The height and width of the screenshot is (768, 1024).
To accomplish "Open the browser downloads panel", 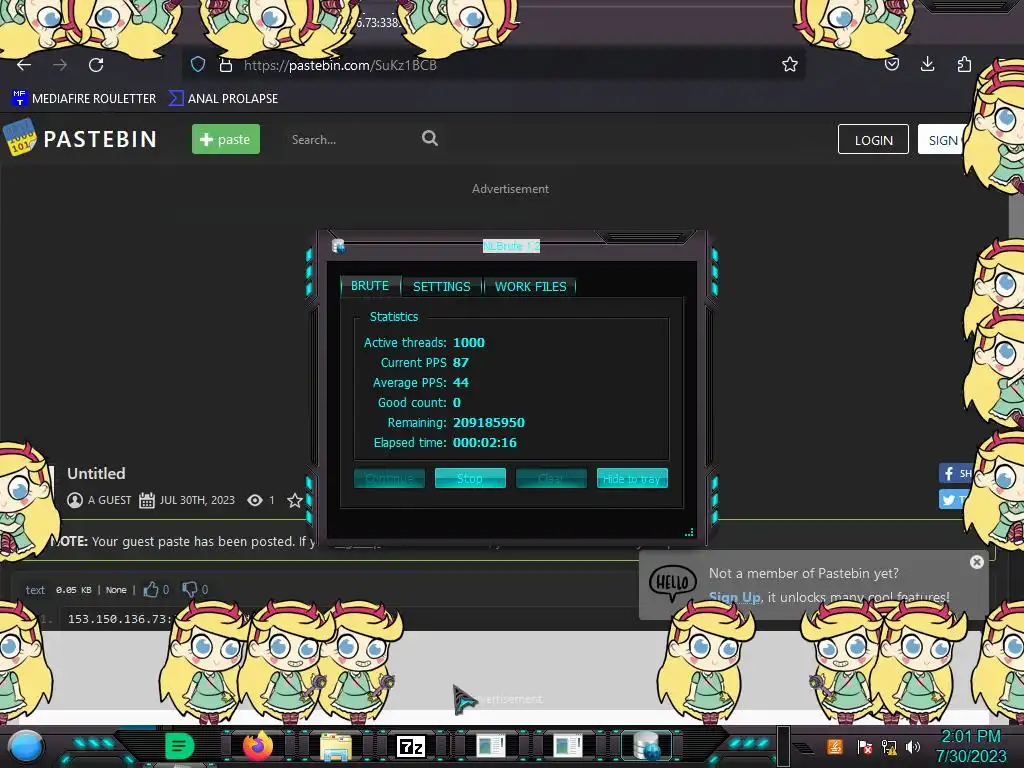I will (927, 64).
